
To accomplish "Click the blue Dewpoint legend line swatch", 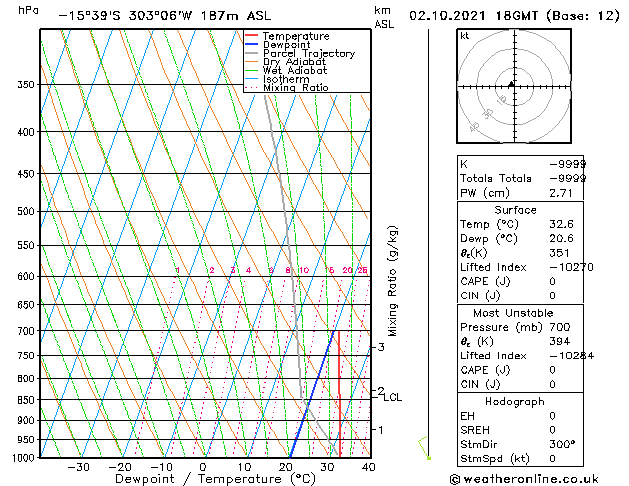I will pos(252,44).
